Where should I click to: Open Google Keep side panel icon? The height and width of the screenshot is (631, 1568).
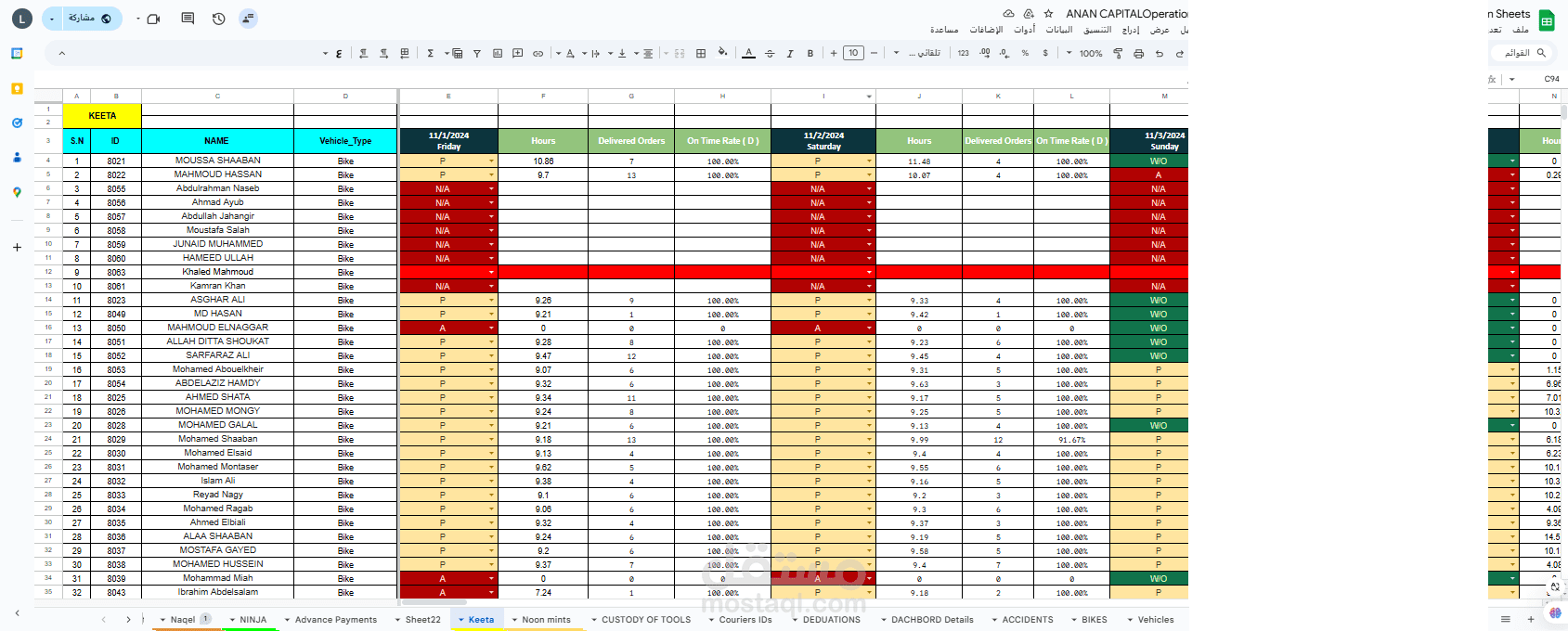[x=17, y=89]
